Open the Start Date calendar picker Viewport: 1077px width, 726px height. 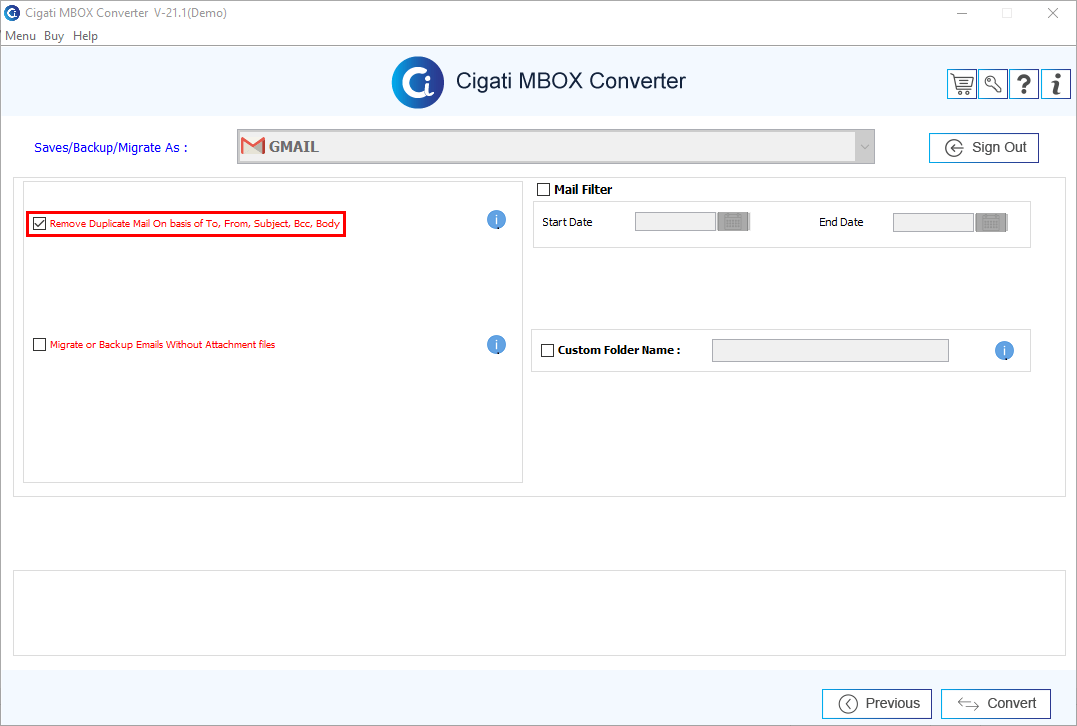[733, 222]
